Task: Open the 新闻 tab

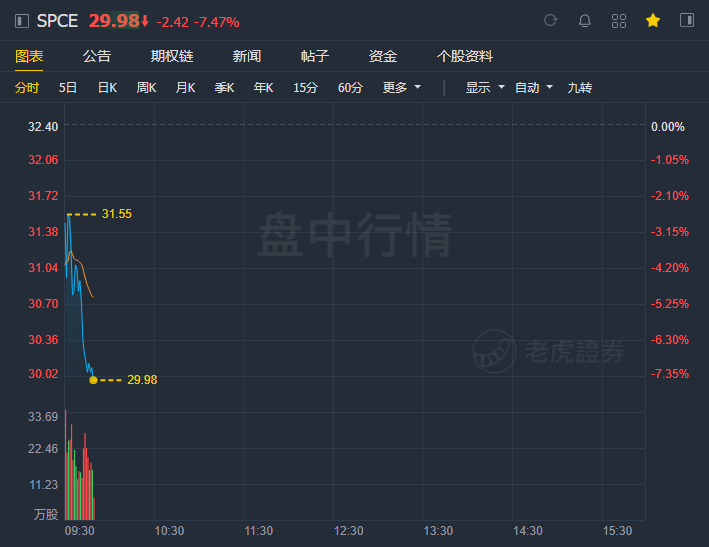Action: (246, 56)
